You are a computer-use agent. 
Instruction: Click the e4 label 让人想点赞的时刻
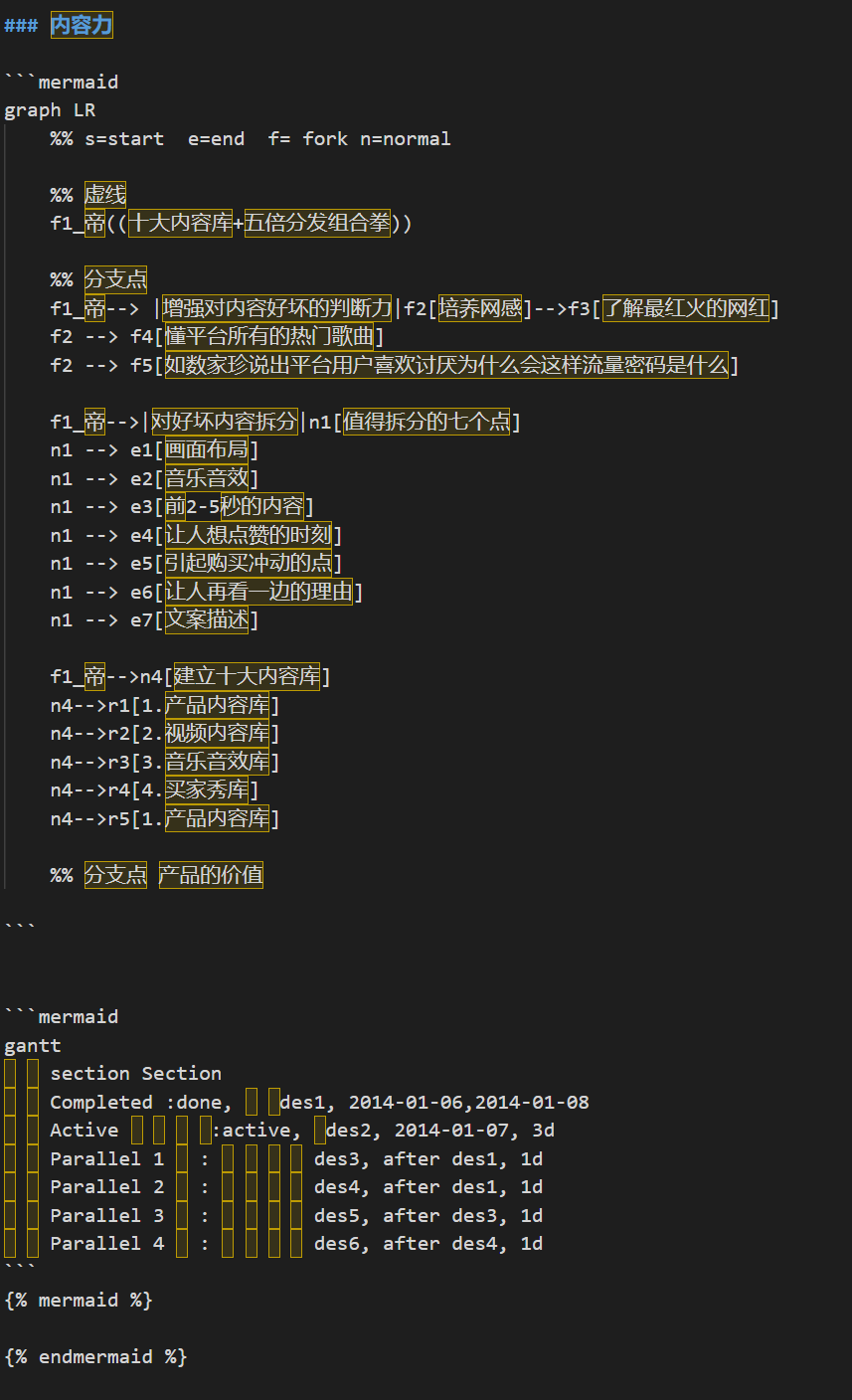pos(249,535)
